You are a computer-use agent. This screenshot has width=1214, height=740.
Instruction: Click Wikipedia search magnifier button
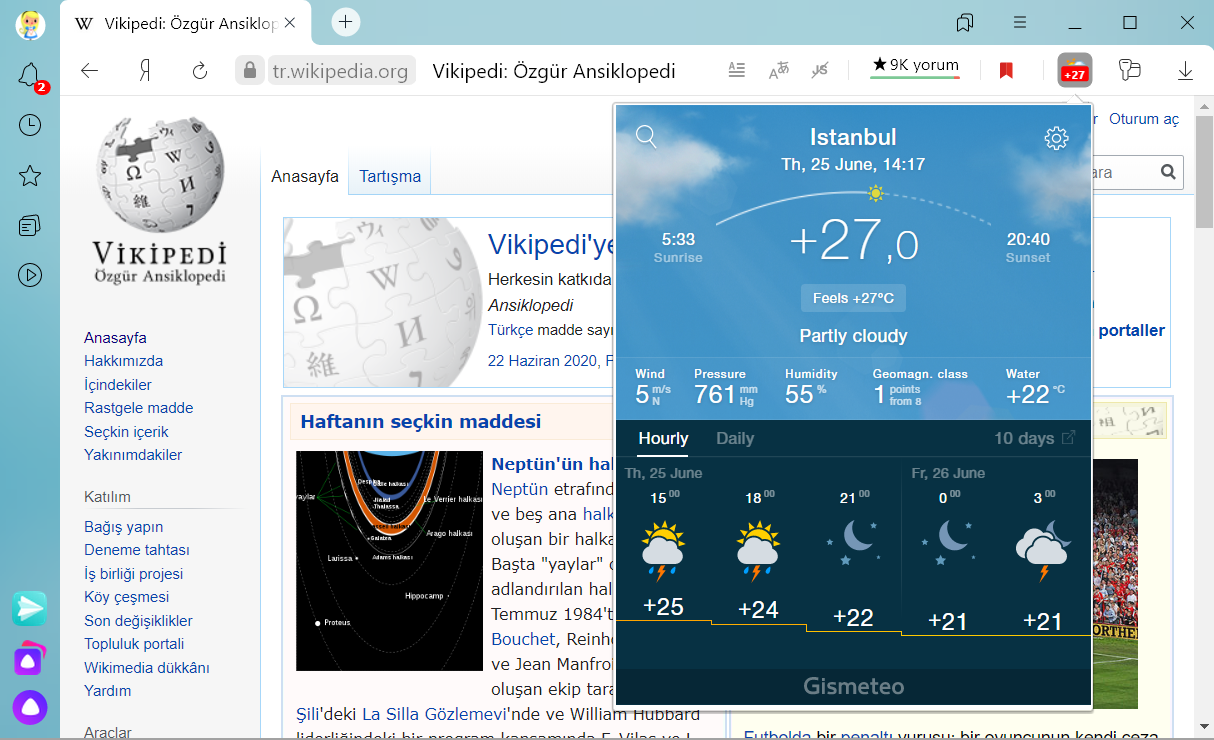[x=1168, y=172]
